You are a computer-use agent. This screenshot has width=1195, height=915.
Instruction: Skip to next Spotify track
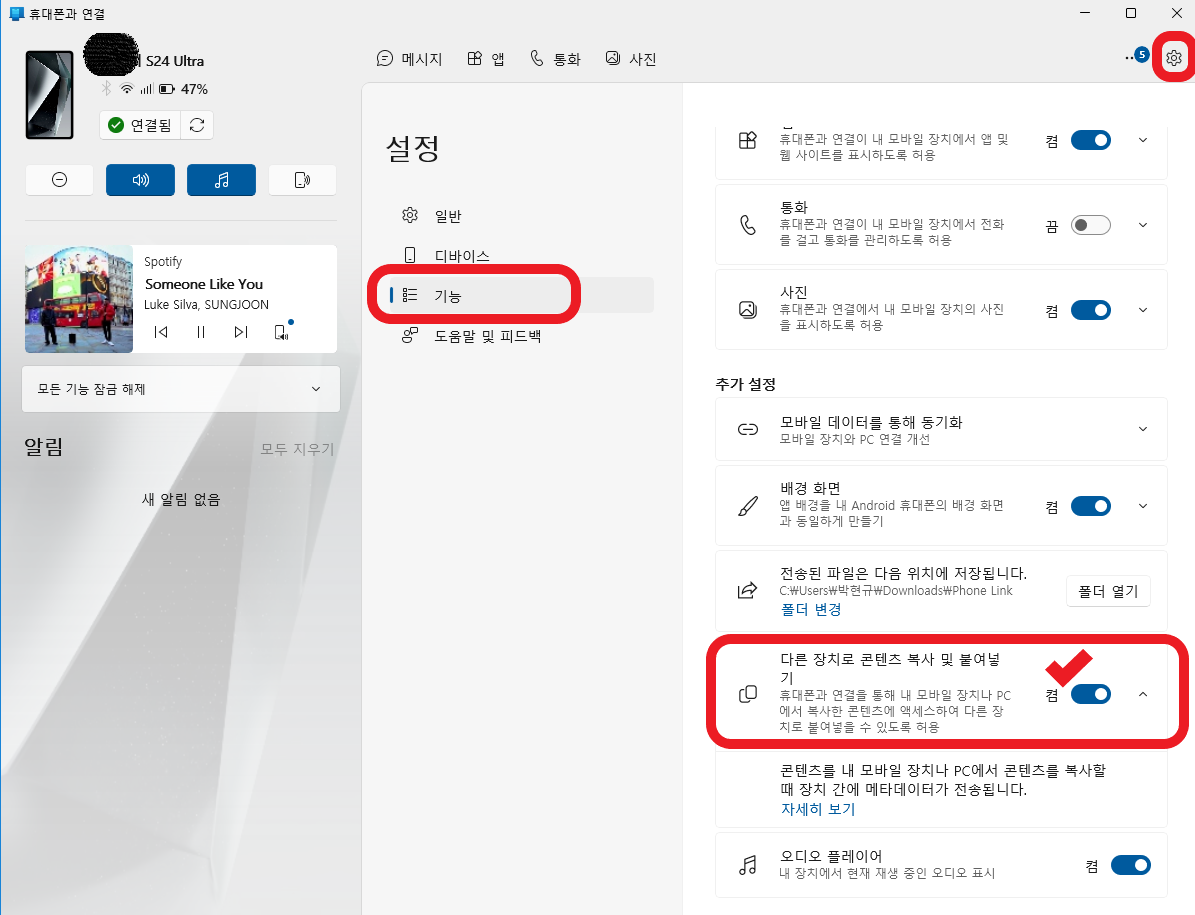pyautogui.click(x=241, y=331)
